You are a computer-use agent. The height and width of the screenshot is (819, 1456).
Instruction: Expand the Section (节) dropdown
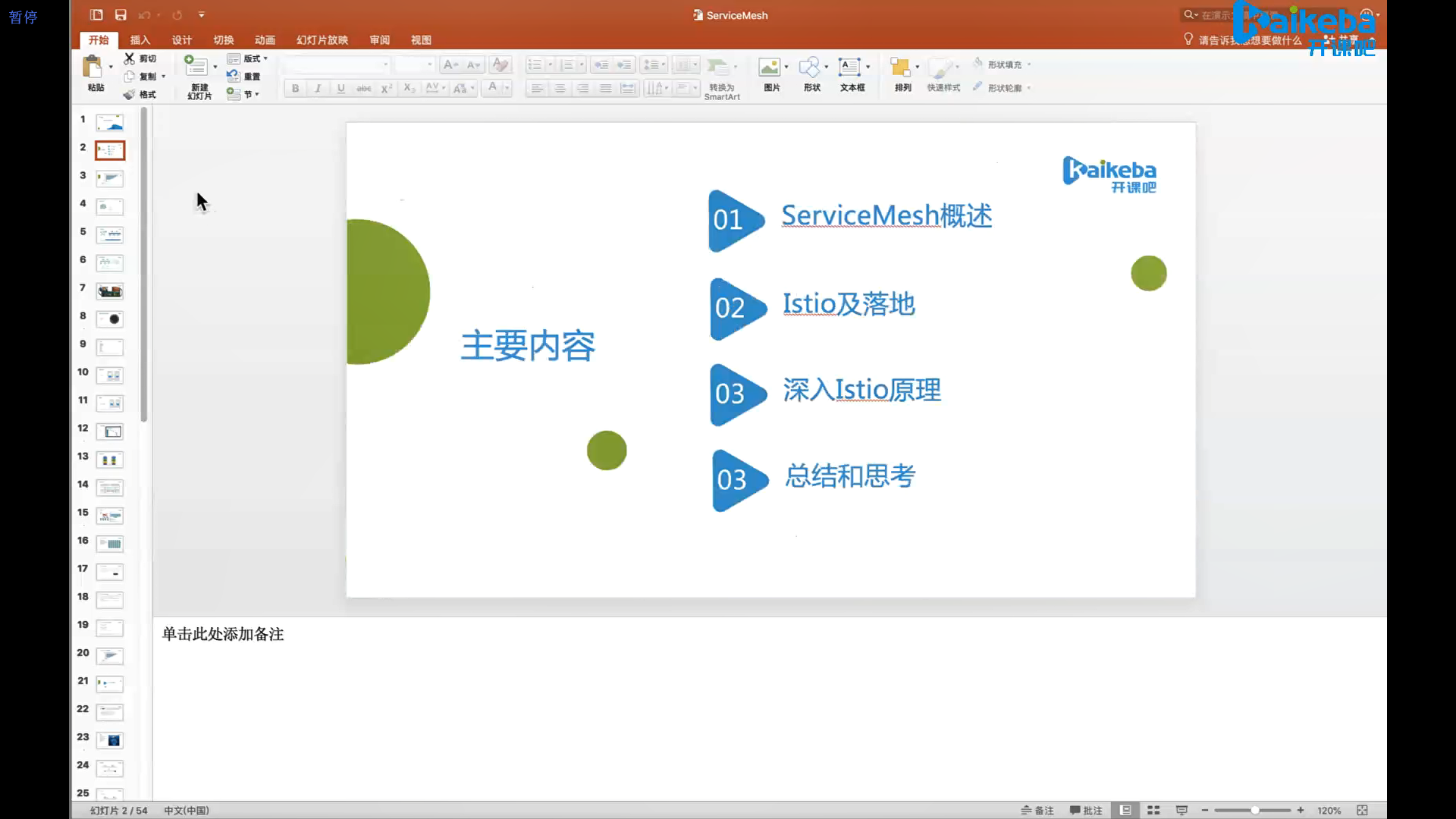[x=257, y=94]
